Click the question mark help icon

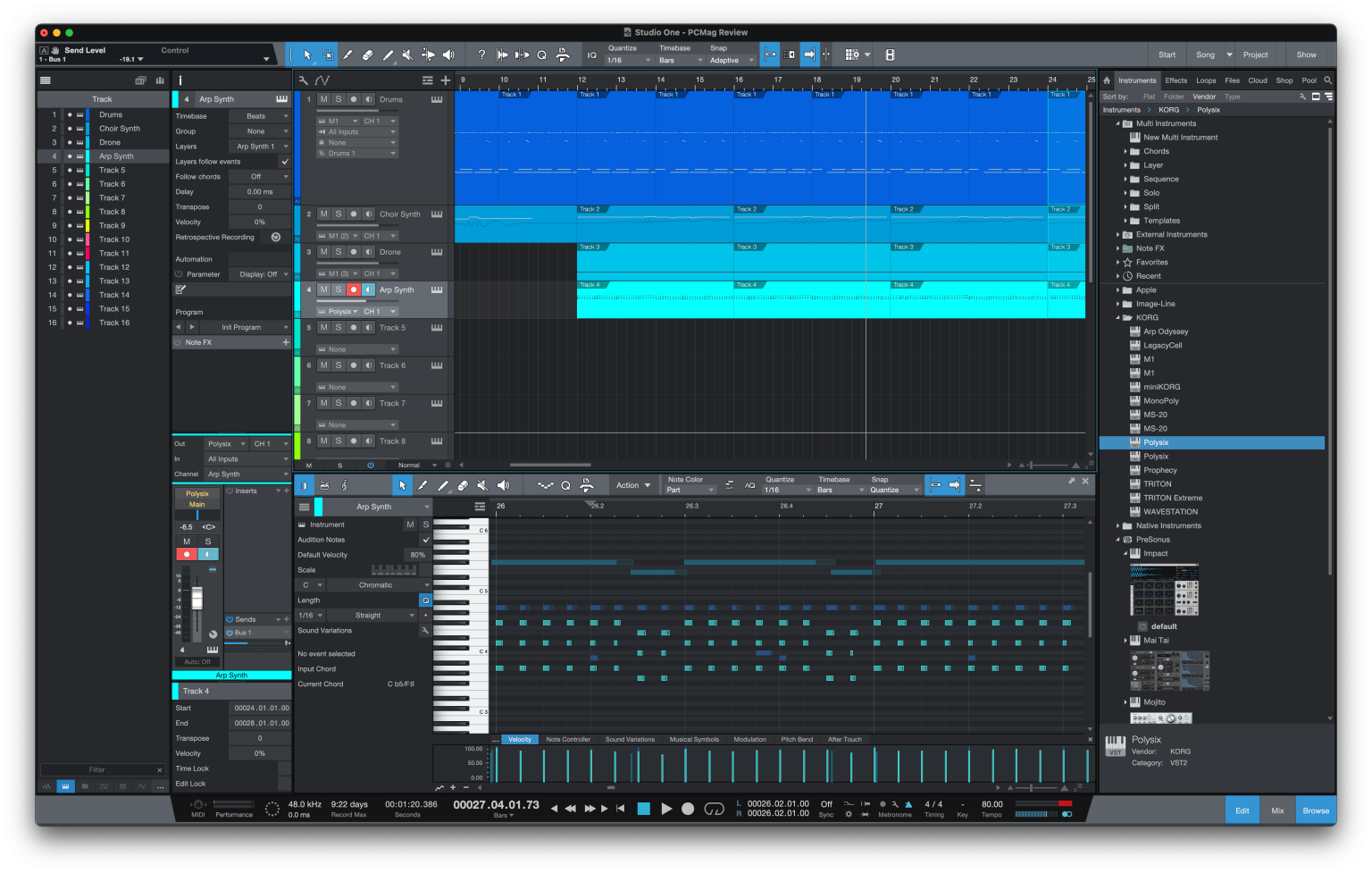[x=481, y=55]
